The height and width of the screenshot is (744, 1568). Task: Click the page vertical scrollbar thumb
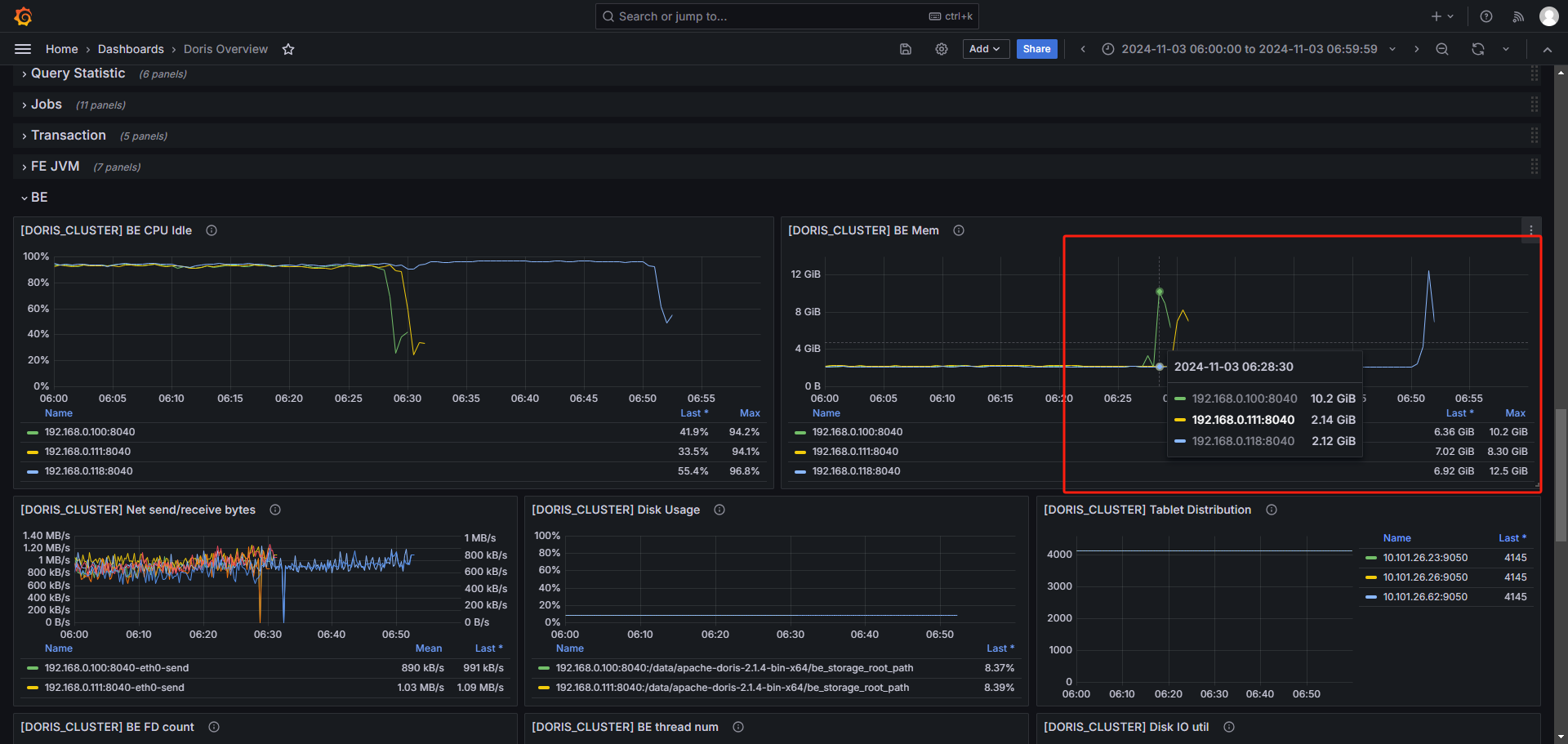click(1561, 475)
